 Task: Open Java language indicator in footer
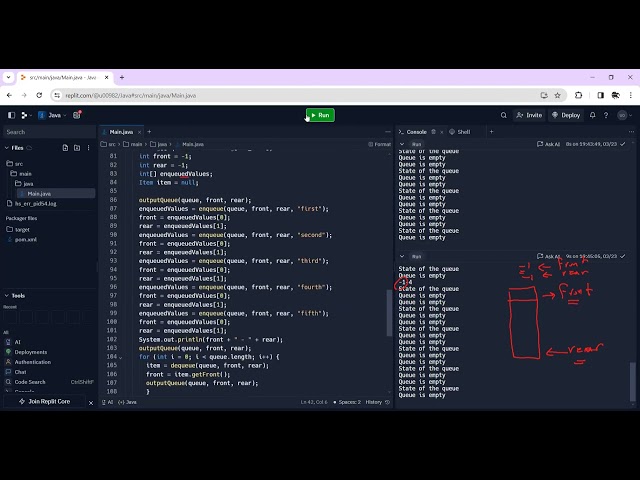tap(127, 402)
